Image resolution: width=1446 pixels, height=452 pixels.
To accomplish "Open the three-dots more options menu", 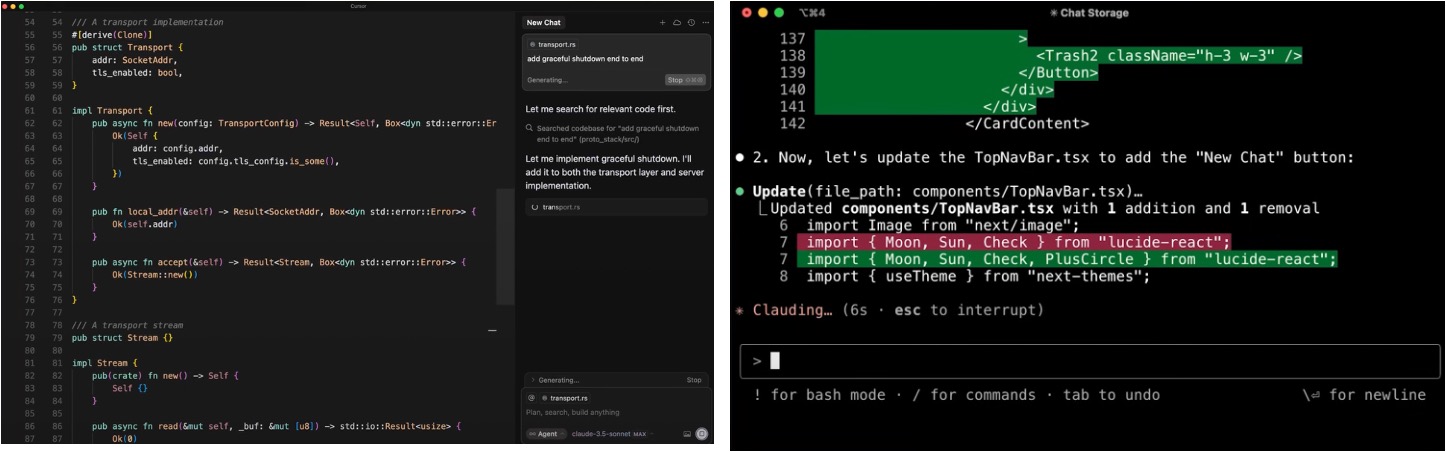I will coord(704,22).
